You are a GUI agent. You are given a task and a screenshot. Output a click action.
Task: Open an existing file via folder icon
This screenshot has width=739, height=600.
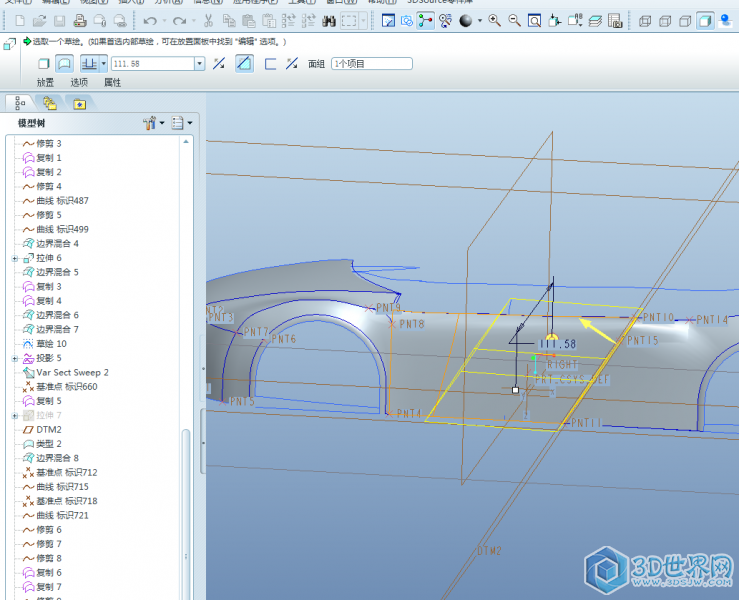pyautogui.click(x=40, y=21)
